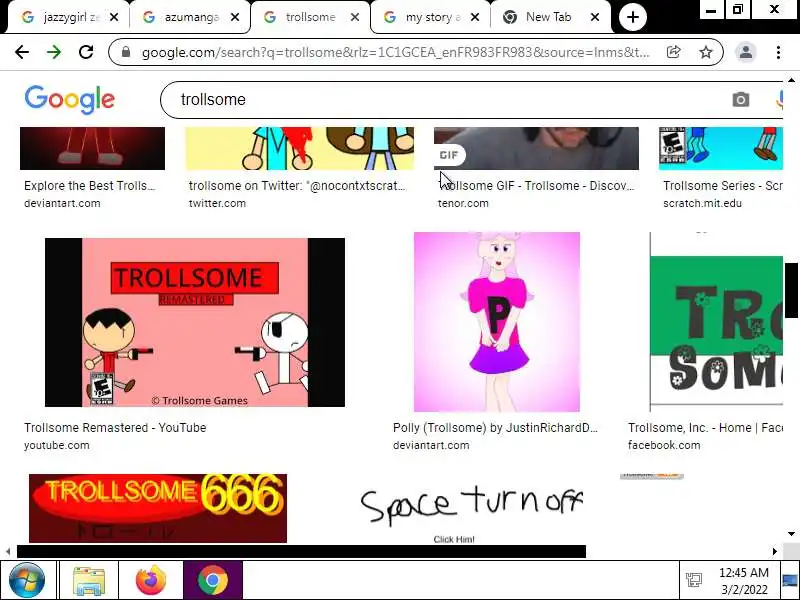Click the vertical scrollbar up arrow
This screenshot has height=600, width=800.
point(791,80)
